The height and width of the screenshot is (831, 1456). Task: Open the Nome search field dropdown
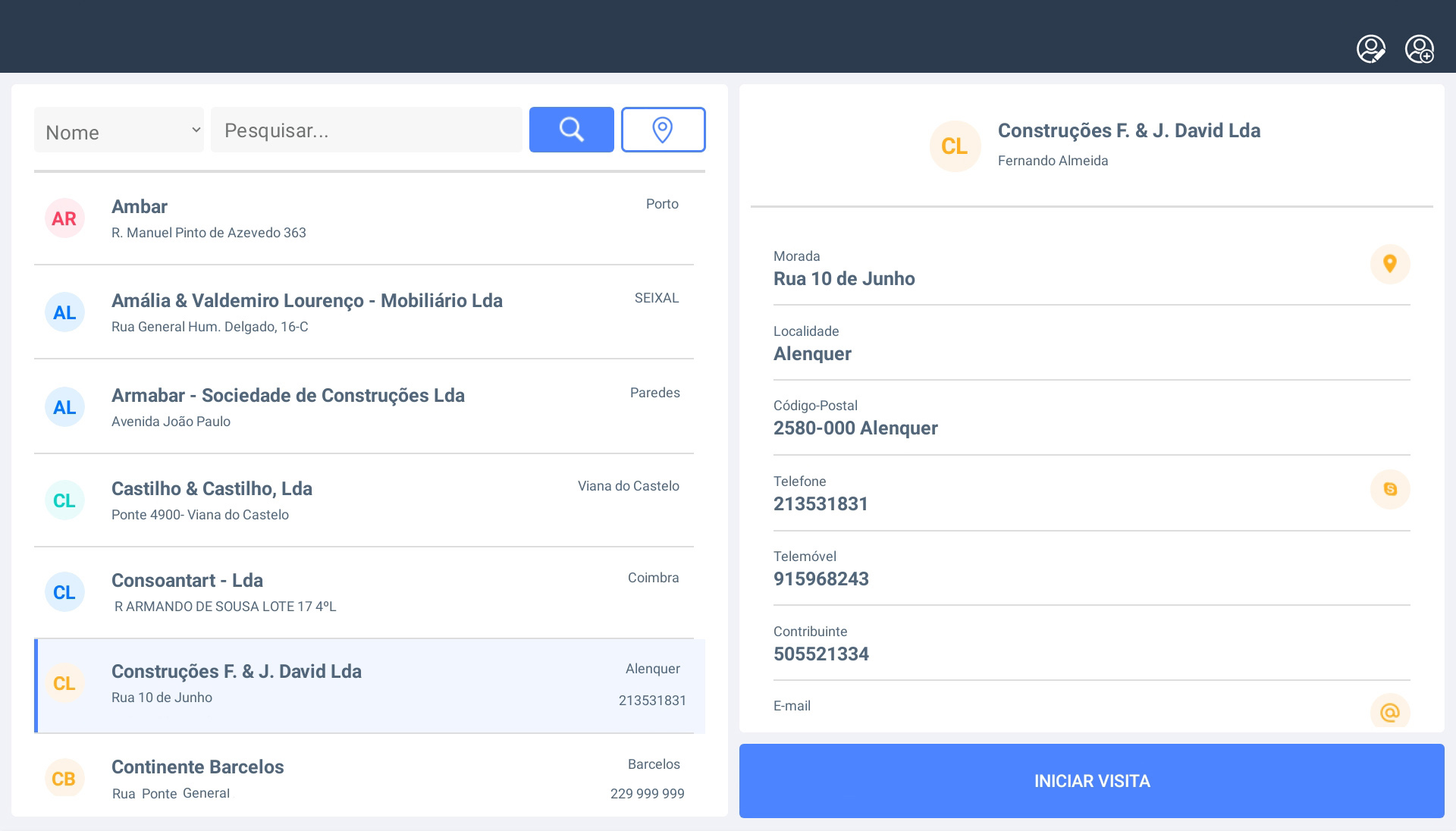(119, 130)
